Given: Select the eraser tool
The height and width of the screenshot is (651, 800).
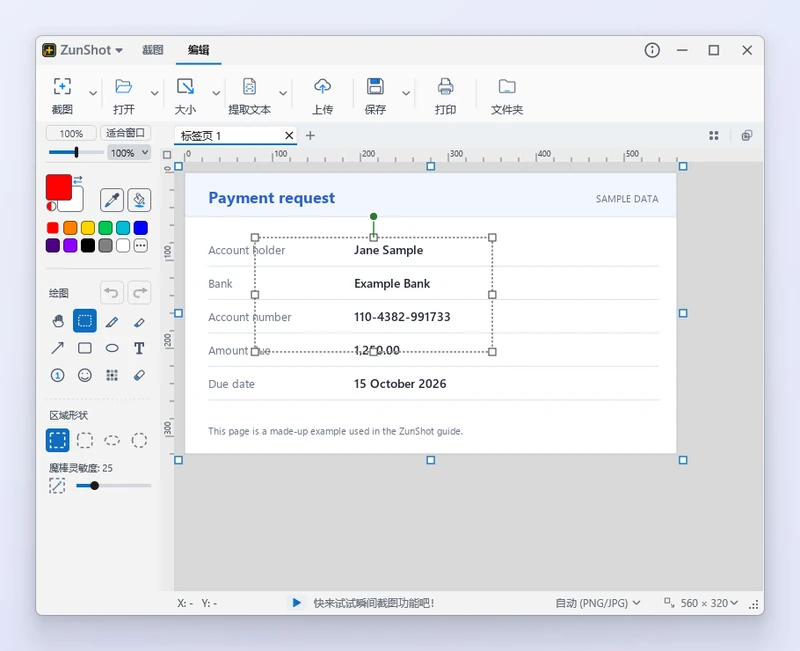Looking at the screenshot, I should (x=139, y=375).
